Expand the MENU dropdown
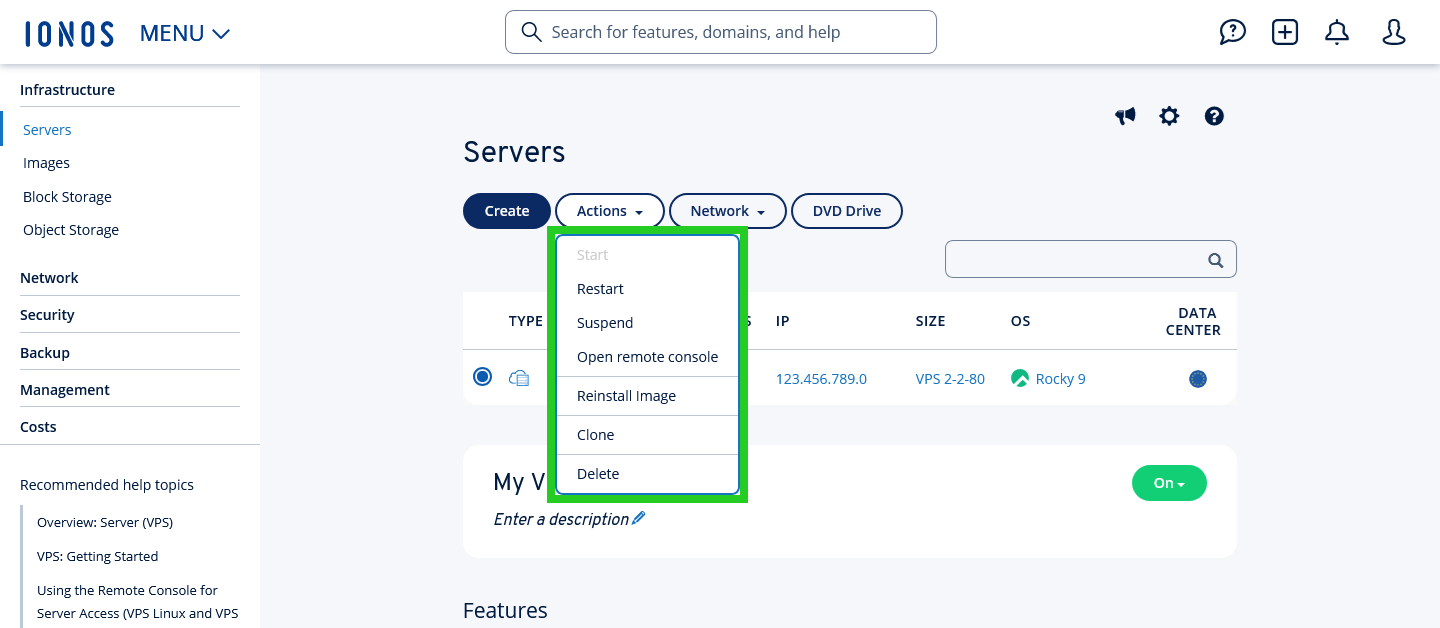Viewport: 1440px width, 628px height. (x=185, y=33)
